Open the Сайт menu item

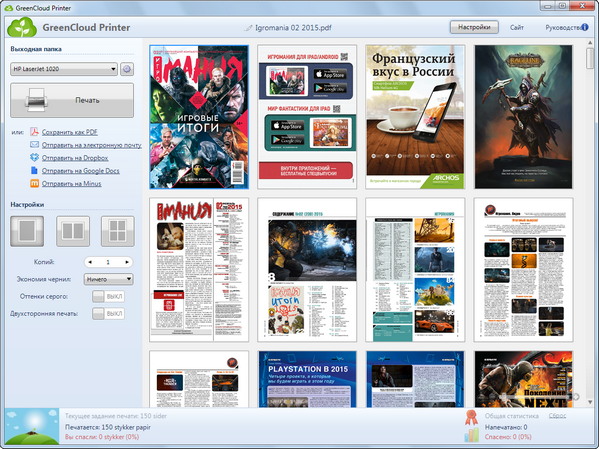pos(516,28)
